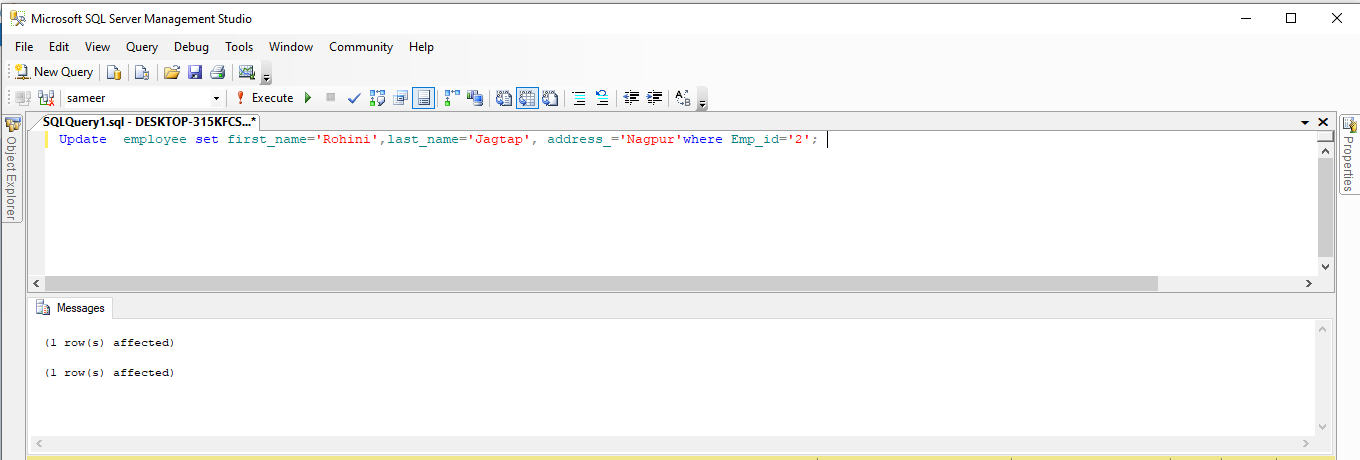1360x460 pixels.
Task: Open the Debug menu
Action: [191, 47]
